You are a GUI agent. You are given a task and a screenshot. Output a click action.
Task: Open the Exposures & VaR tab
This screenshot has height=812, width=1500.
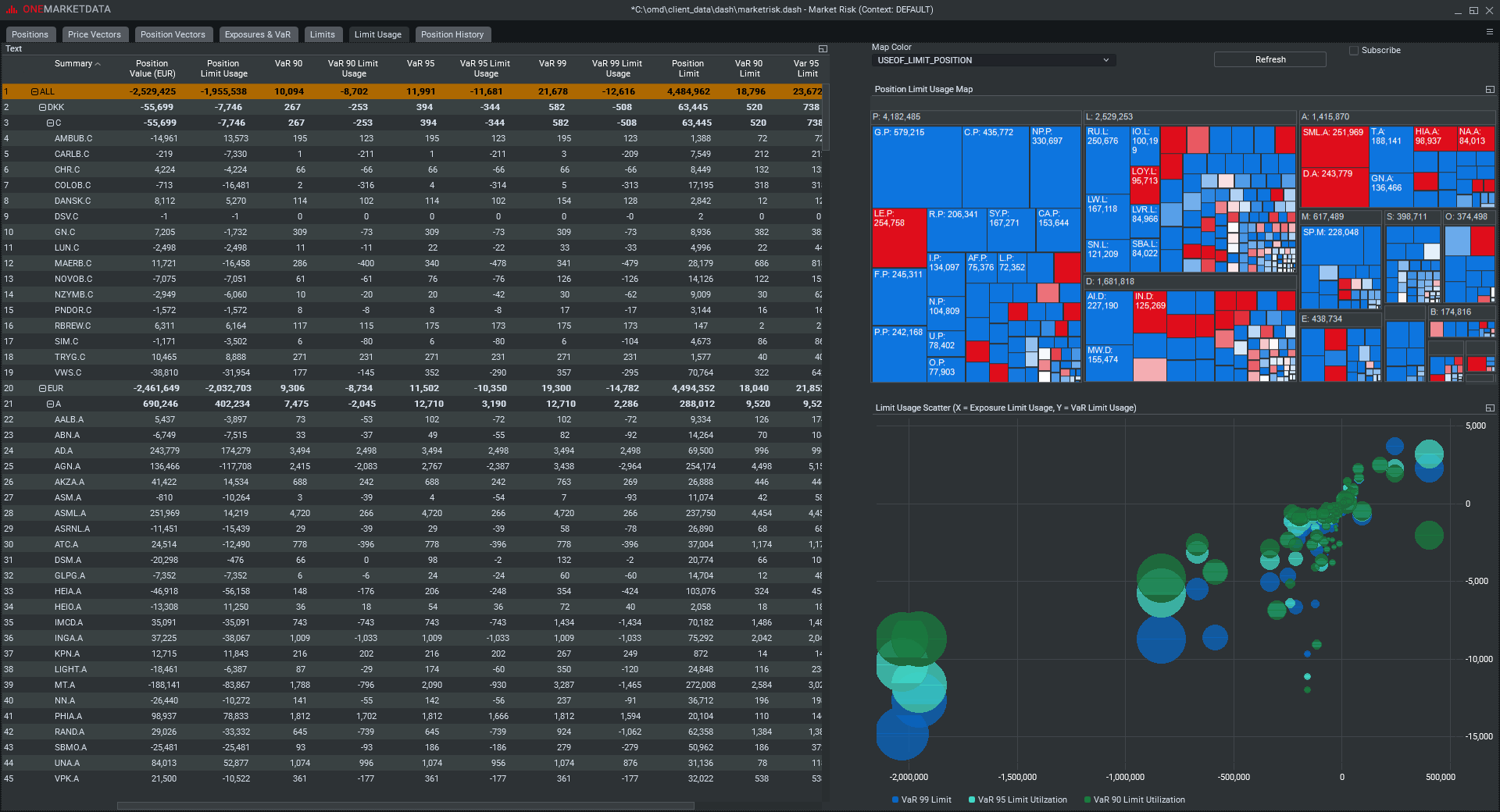point(257,34)
